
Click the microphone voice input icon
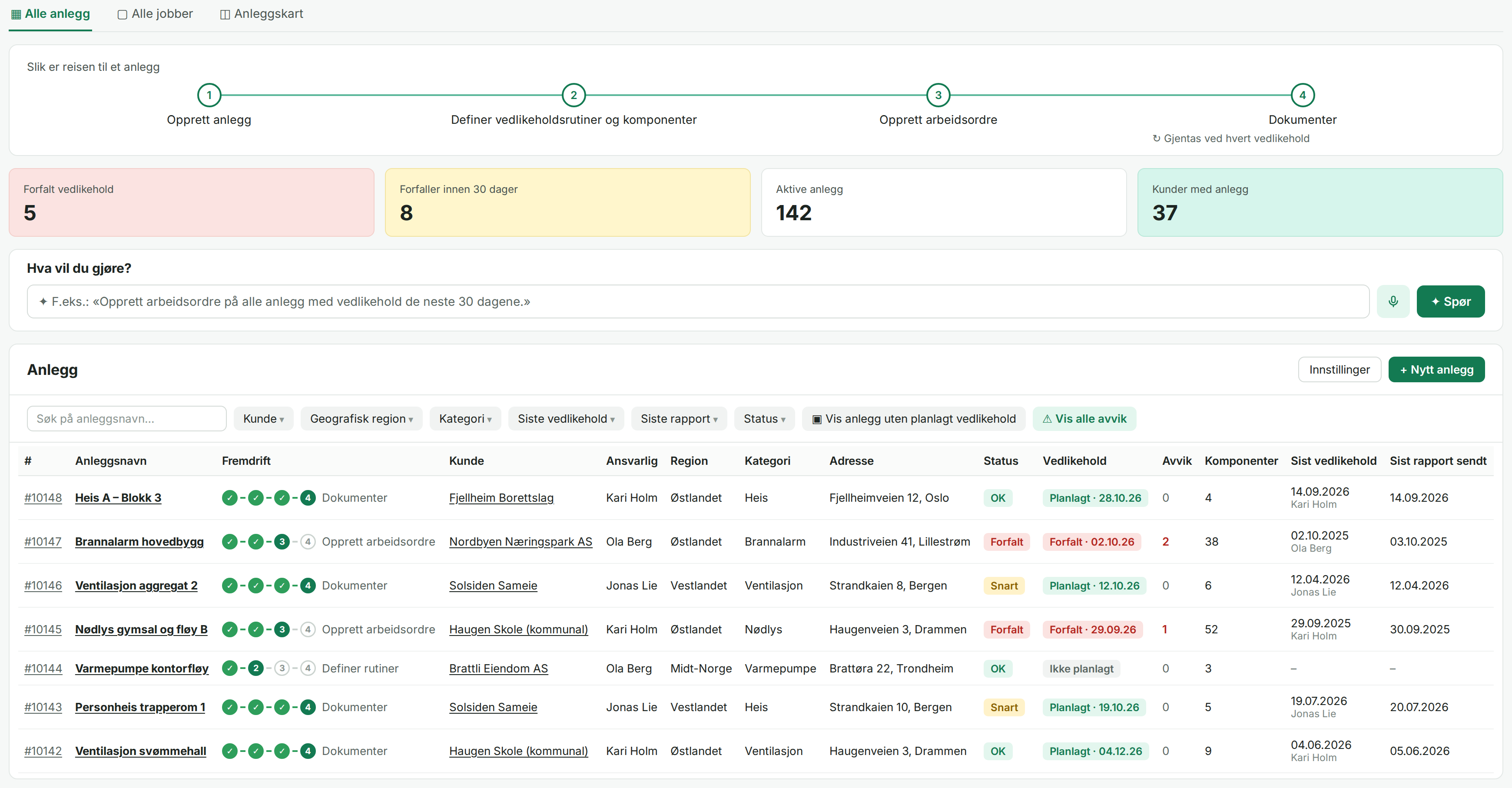point(1393,301)
